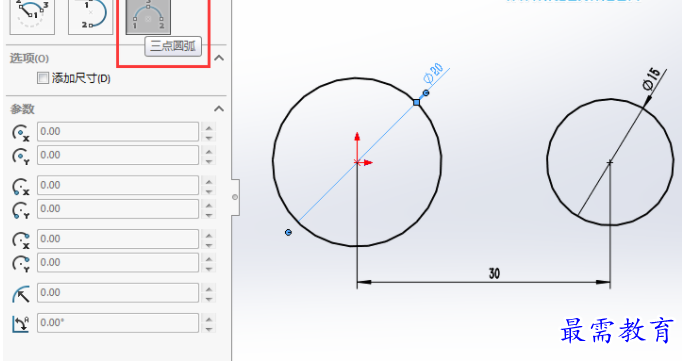The width and height of the screenshot is (682, 362).
Task: Enable the 添加尺寸(D) checkbox
Action: (43, 78)
